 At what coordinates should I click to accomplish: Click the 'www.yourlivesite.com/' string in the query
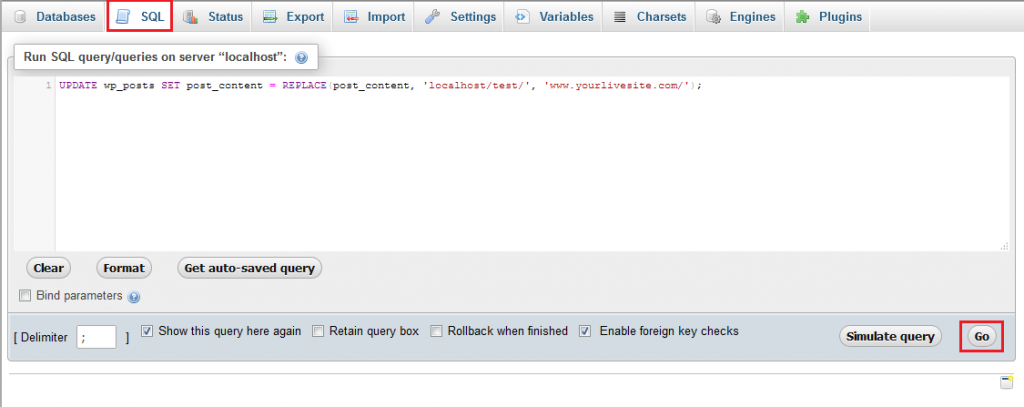point(617,86)
